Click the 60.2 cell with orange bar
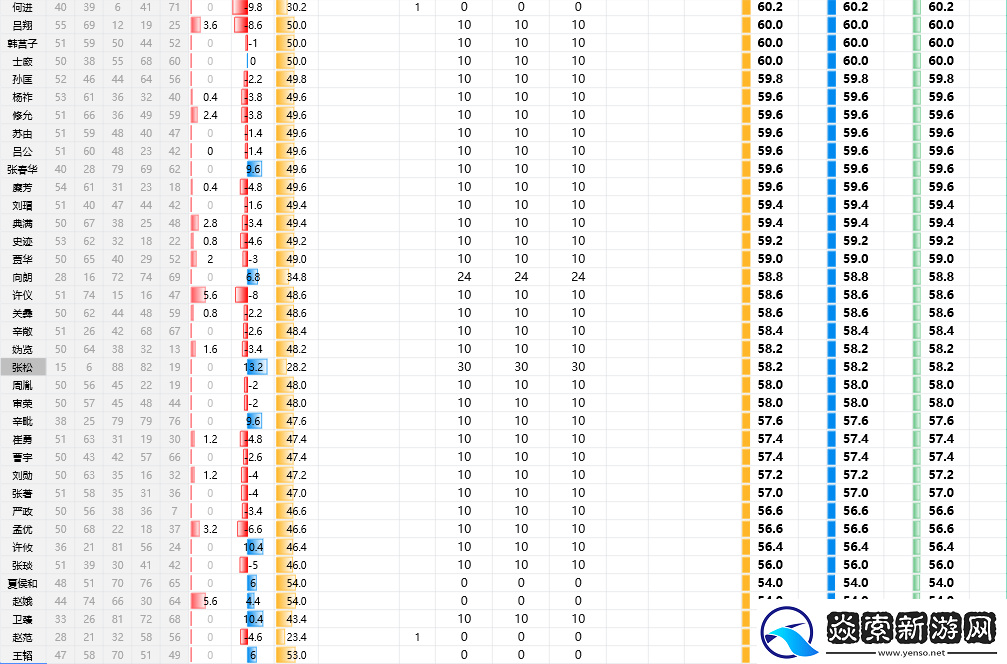Viewport: 1007px width, 664px height. point(769,7)
